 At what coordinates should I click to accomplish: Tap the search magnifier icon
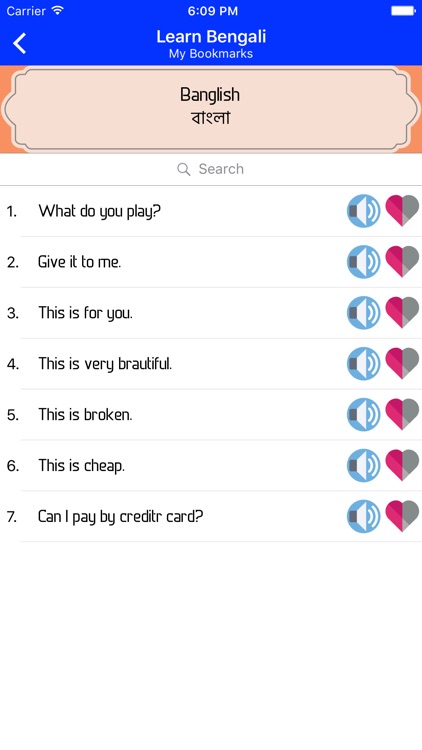(184, 169)
